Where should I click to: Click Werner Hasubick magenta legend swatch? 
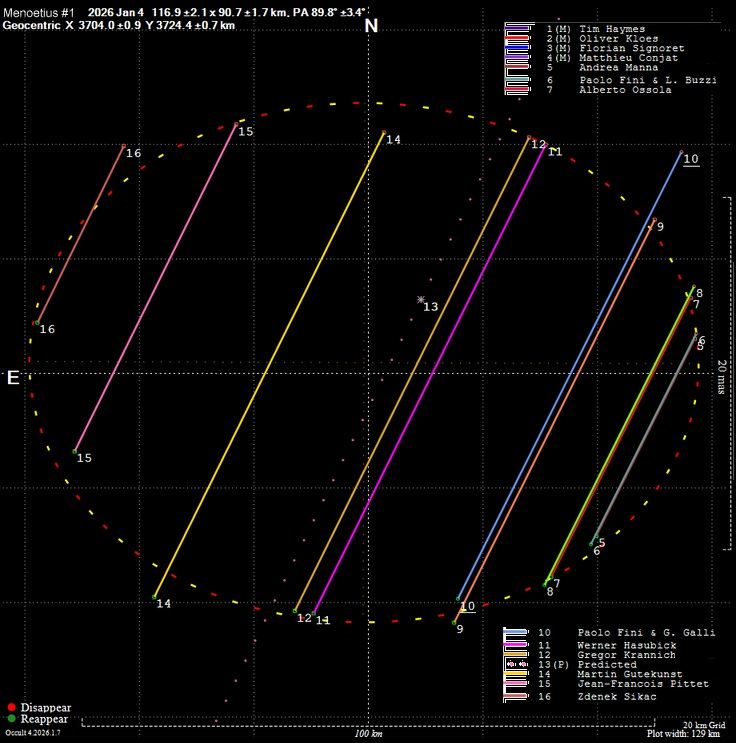tap(516, 645)
